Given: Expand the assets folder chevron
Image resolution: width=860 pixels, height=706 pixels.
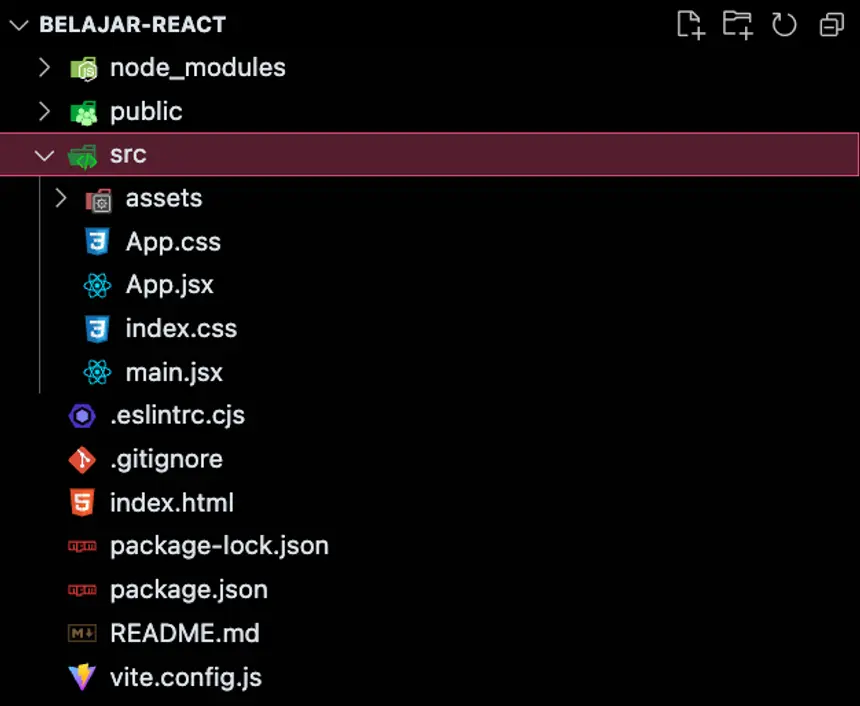Looking at the screenshot, I should (61, 198).
